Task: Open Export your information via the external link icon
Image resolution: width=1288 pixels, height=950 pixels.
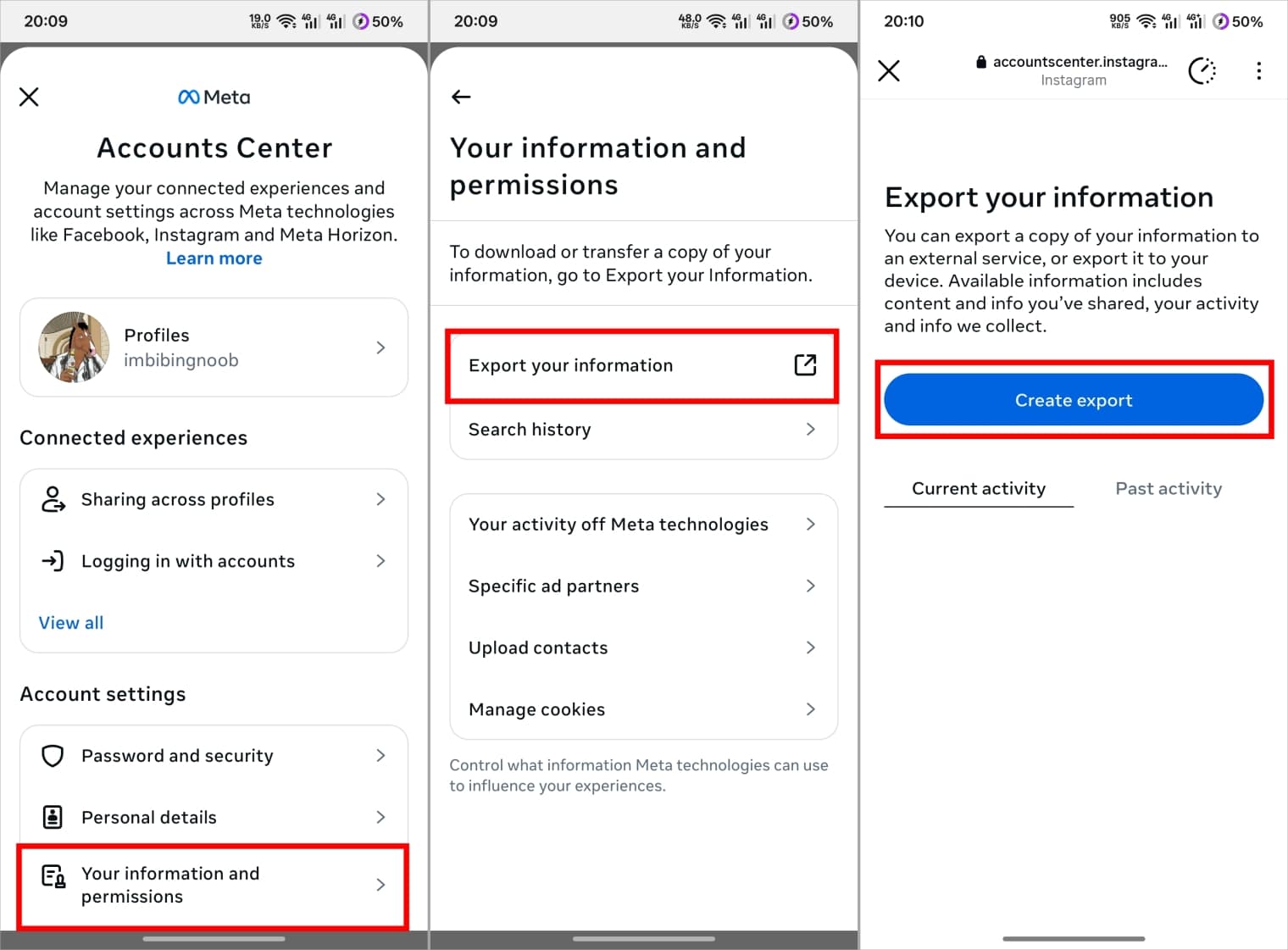Action: pyautogui.click(x=804, y=365)
